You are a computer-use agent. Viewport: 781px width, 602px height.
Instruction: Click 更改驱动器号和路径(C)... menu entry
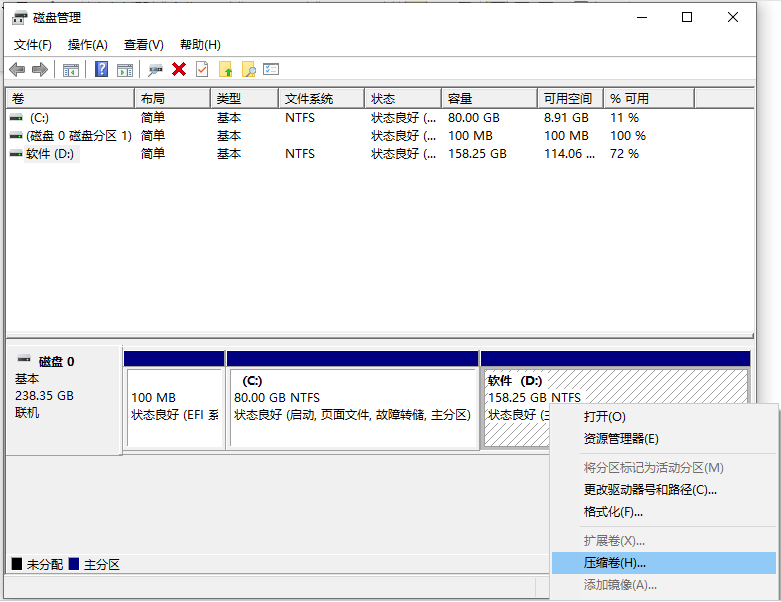pyautogui.click(x=650, y=490)
